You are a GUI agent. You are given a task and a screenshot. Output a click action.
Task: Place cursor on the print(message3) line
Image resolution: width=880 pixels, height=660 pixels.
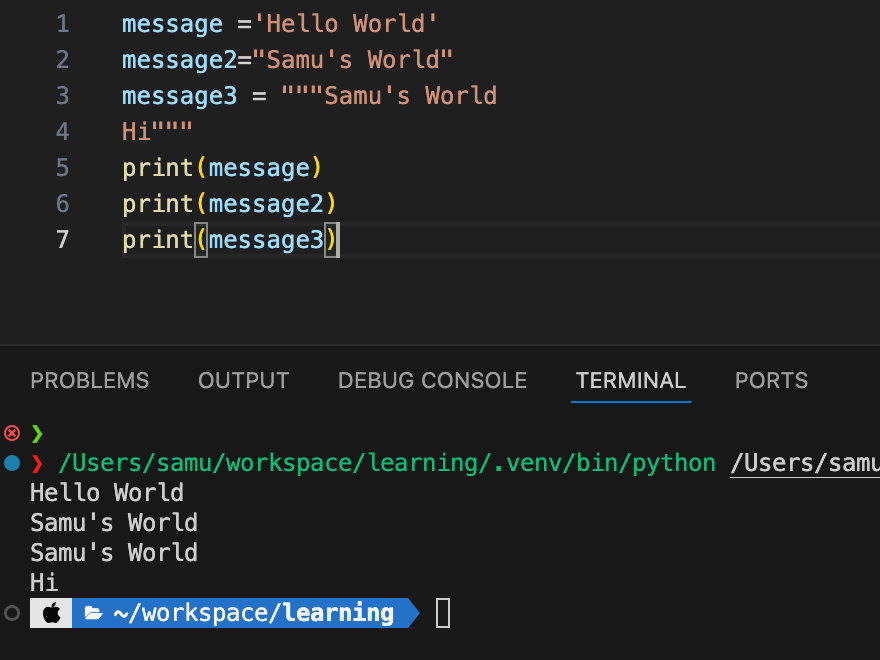pos(230,240)
